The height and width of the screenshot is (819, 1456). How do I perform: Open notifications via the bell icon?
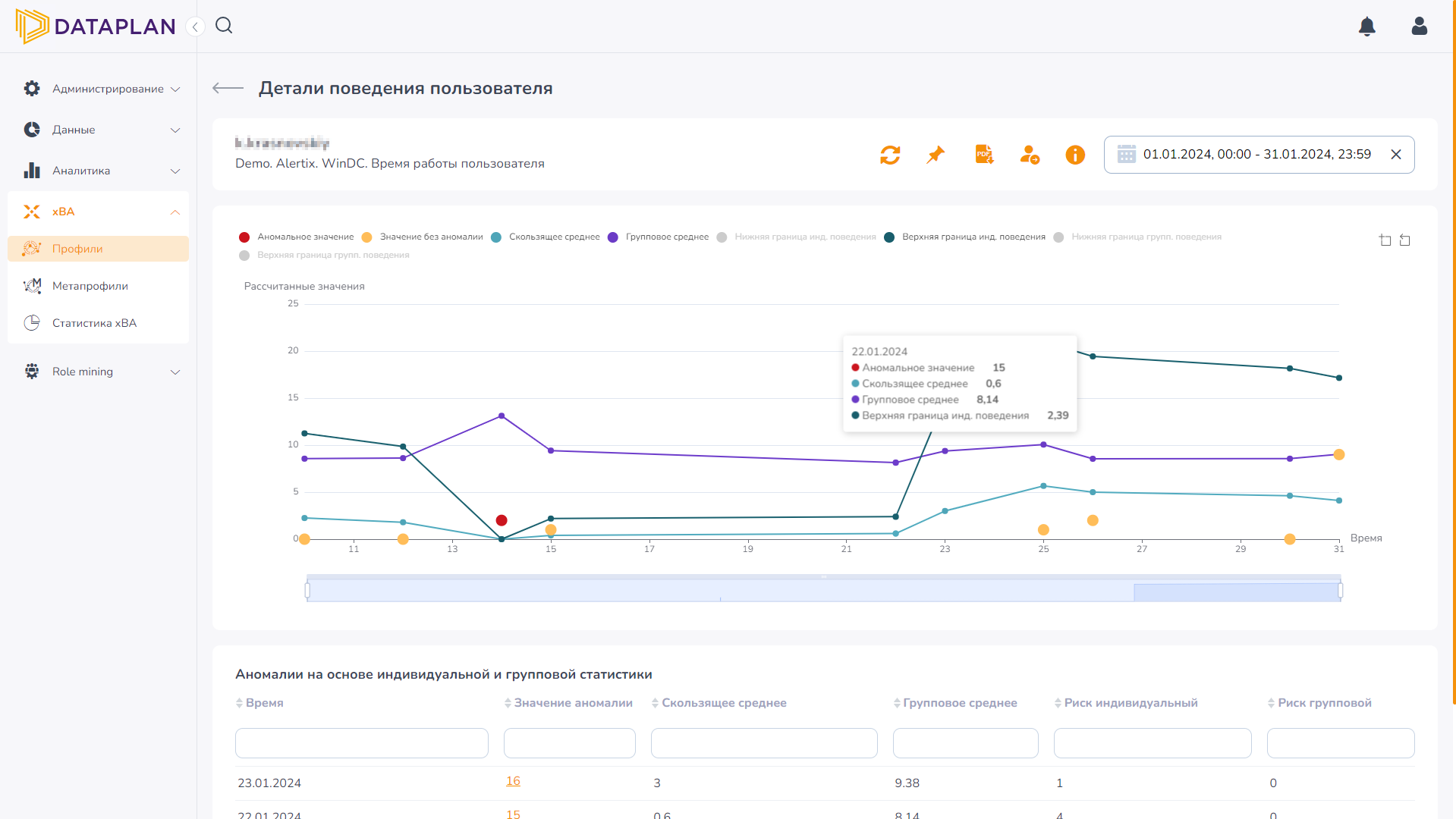(x=1366, y=27)
